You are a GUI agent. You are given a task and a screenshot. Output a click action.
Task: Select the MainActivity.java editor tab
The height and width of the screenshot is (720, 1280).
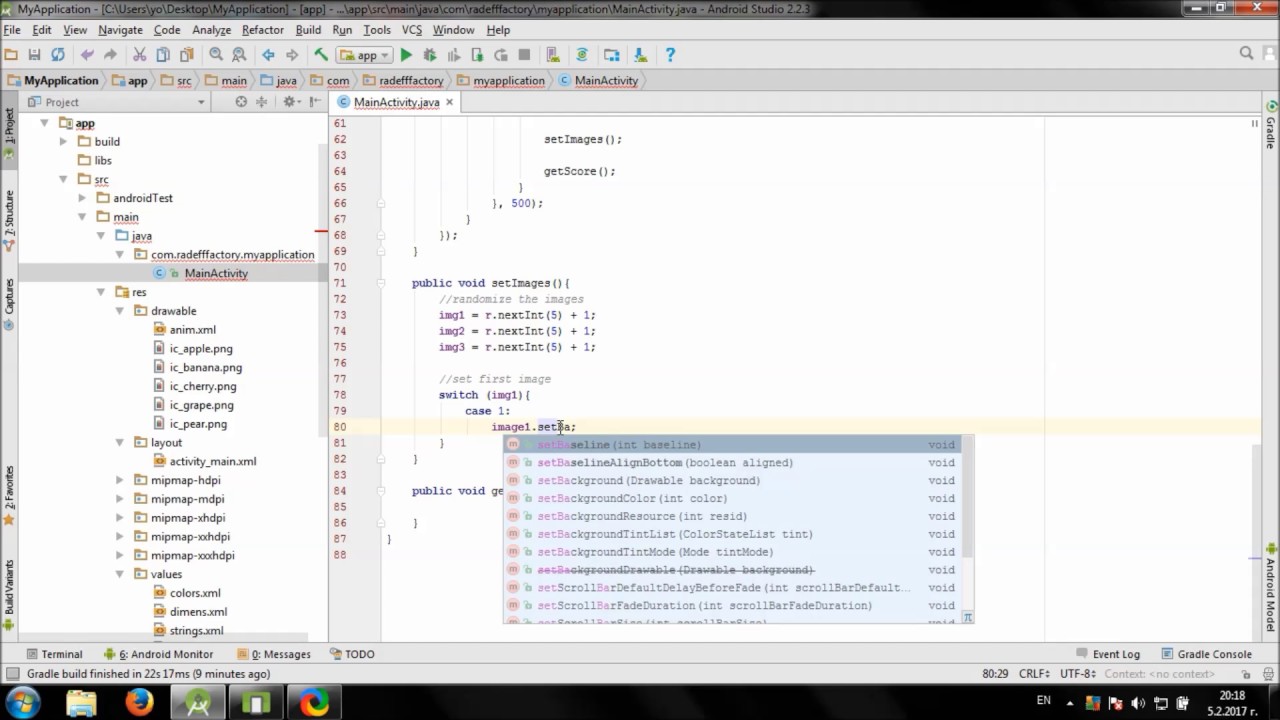[395, 102]
